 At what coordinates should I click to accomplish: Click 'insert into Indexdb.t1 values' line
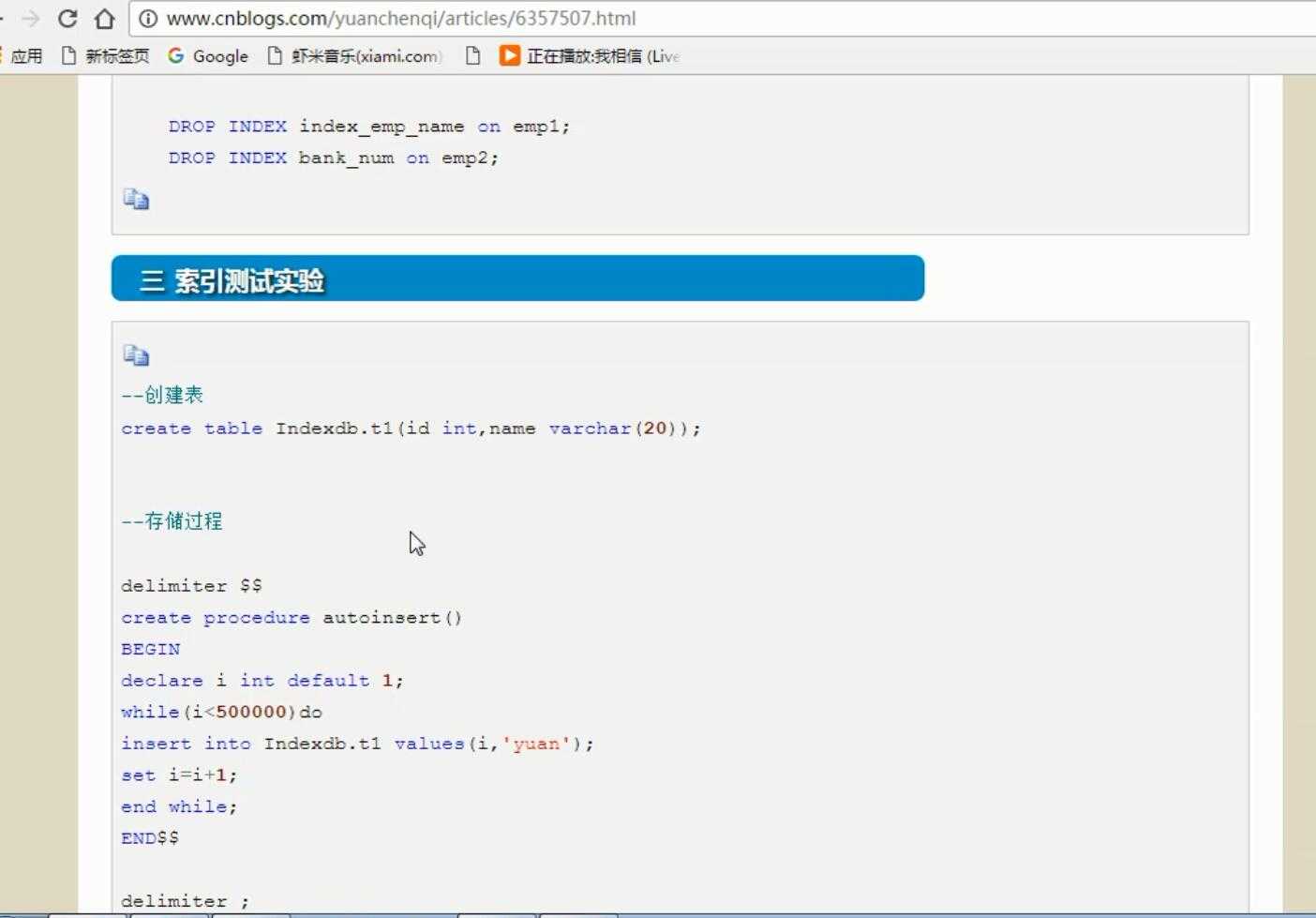[357, 744]
